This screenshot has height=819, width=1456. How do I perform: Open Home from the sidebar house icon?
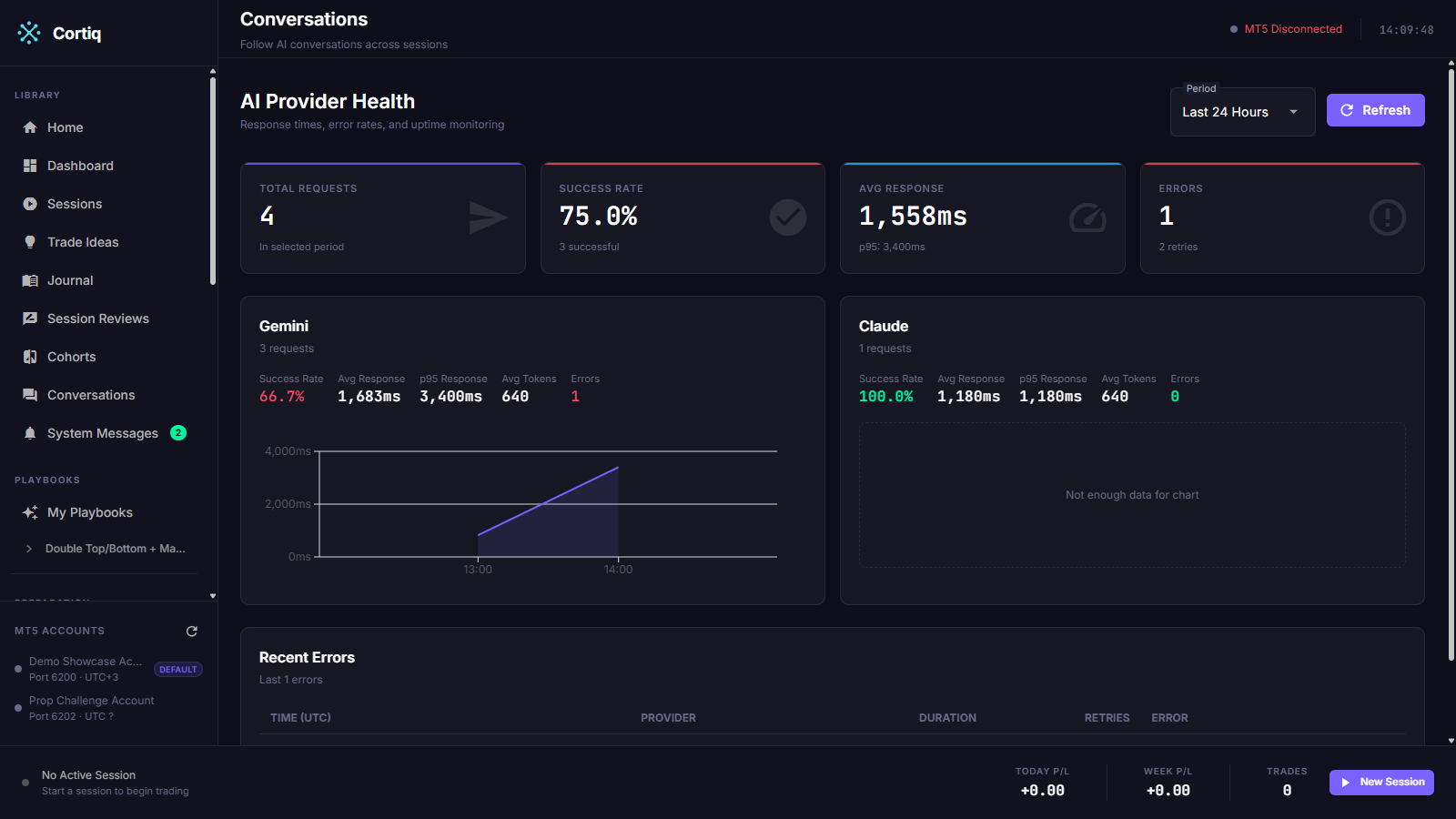(30, 127)
